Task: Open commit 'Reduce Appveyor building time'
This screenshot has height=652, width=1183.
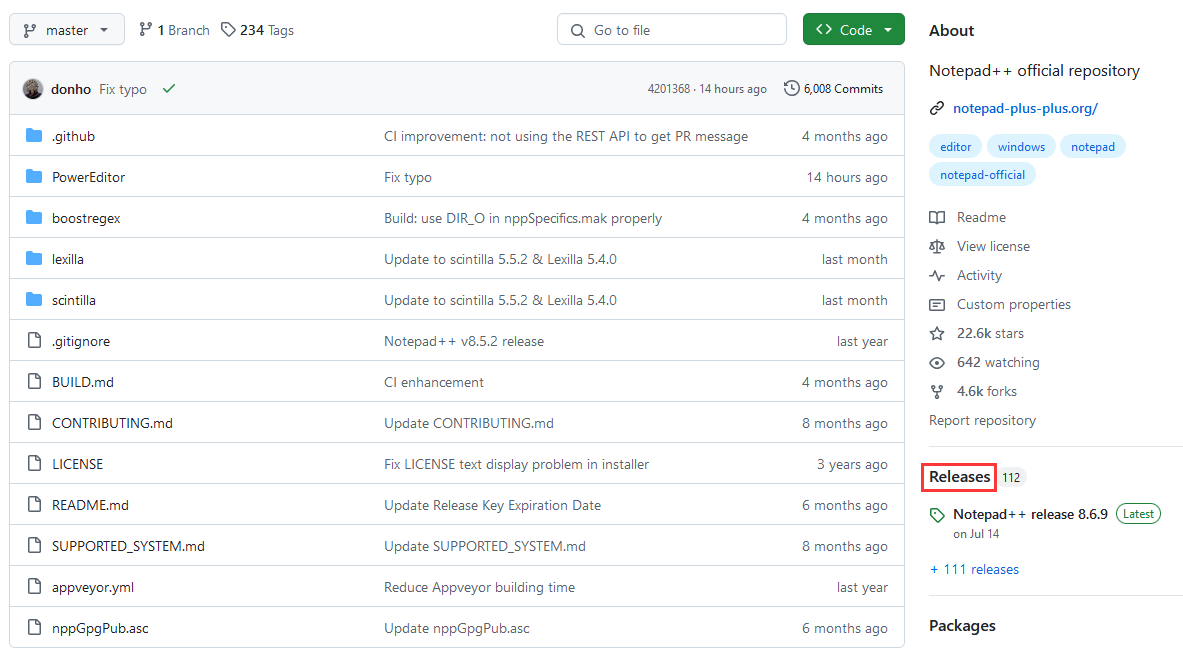Action: [x=479, y=587]
